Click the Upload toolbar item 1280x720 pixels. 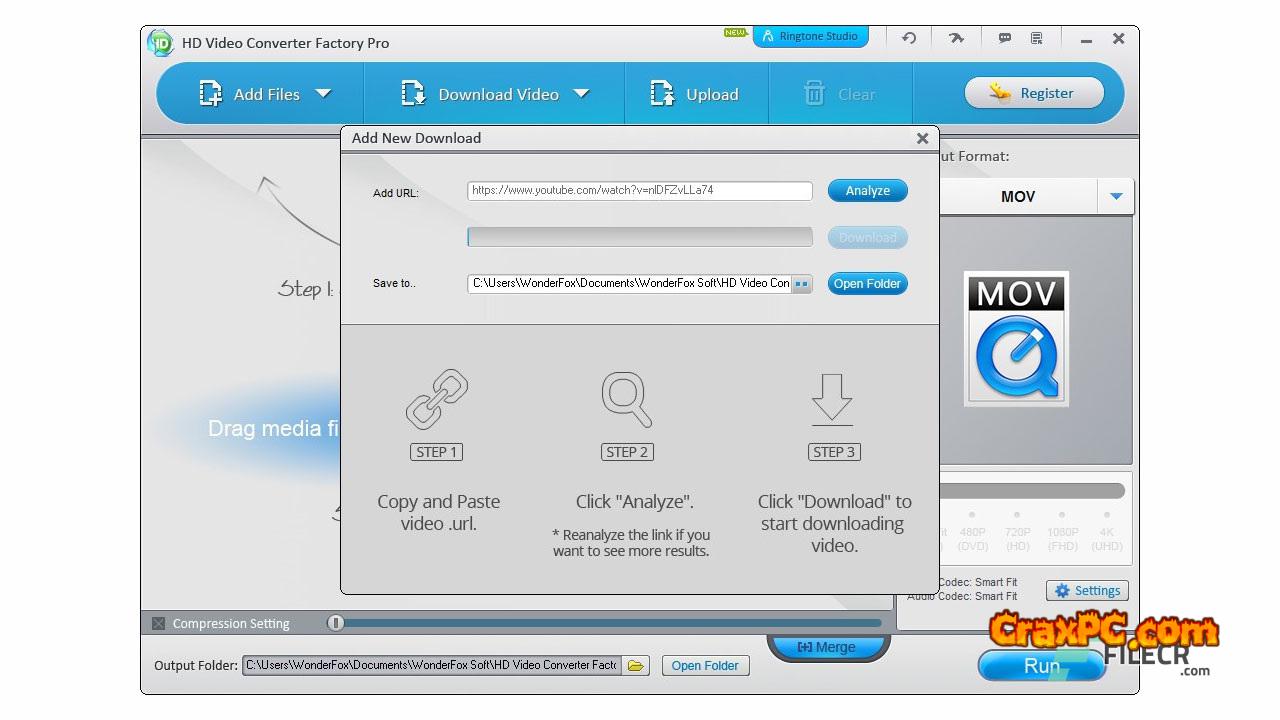point(696,94)
